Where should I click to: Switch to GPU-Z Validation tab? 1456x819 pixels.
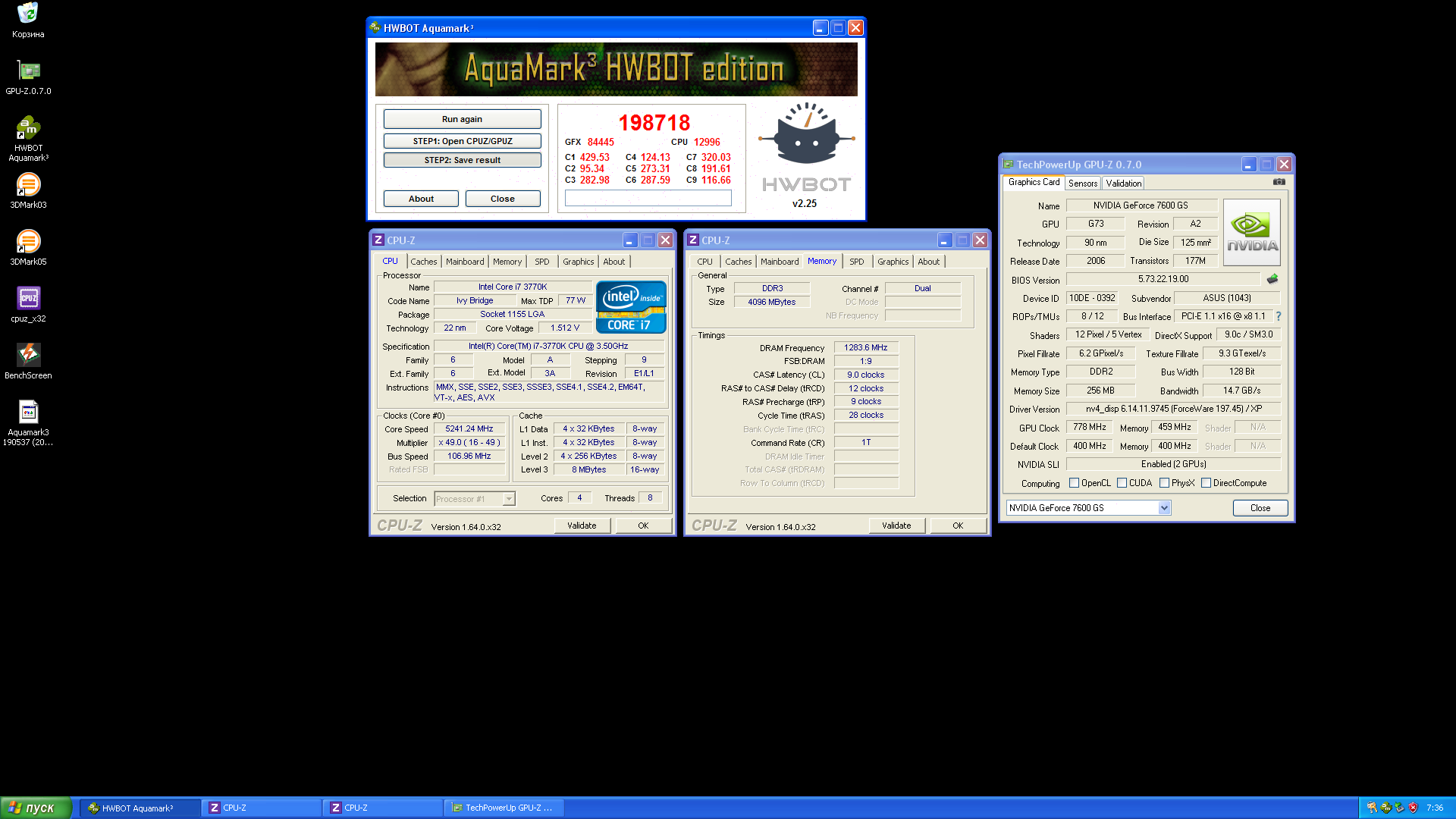tap(1123, 184)
